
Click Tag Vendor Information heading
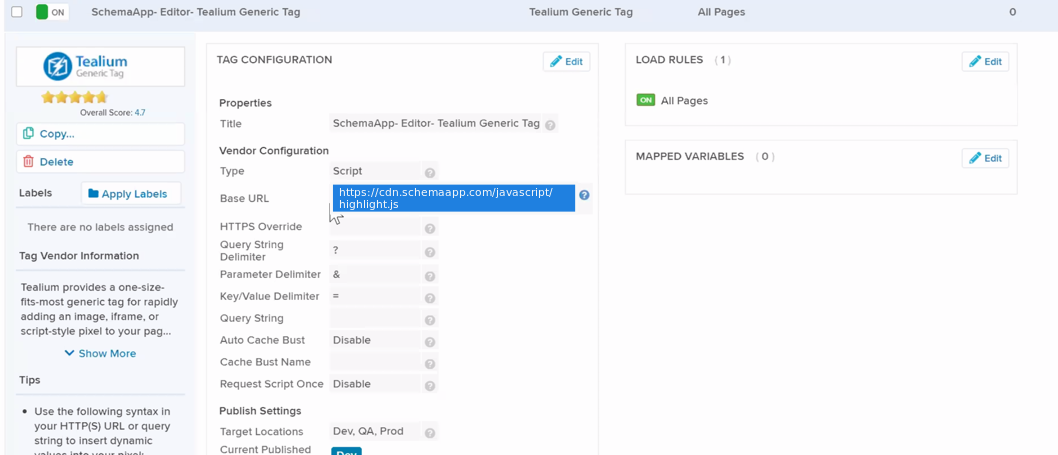click(79, 256)
